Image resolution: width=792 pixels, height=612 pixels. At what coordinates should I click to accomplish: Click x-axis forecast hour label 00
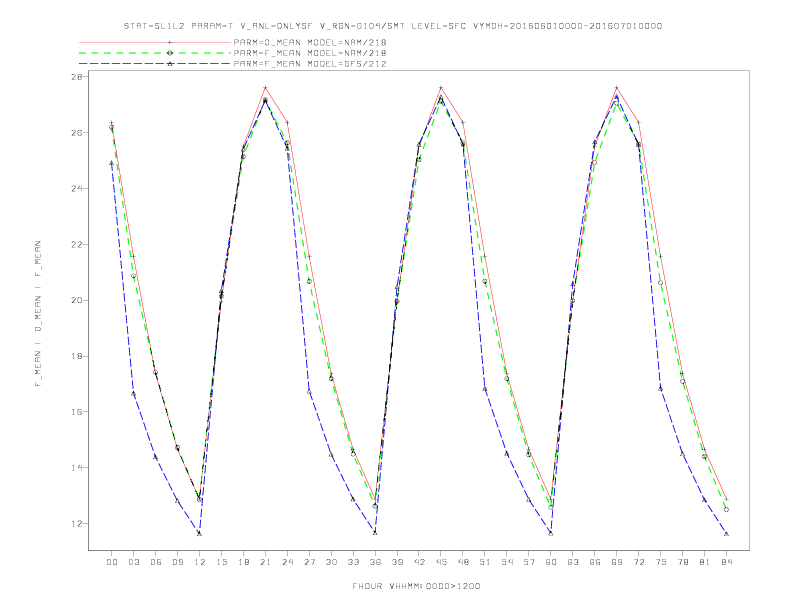click(112, 562)
